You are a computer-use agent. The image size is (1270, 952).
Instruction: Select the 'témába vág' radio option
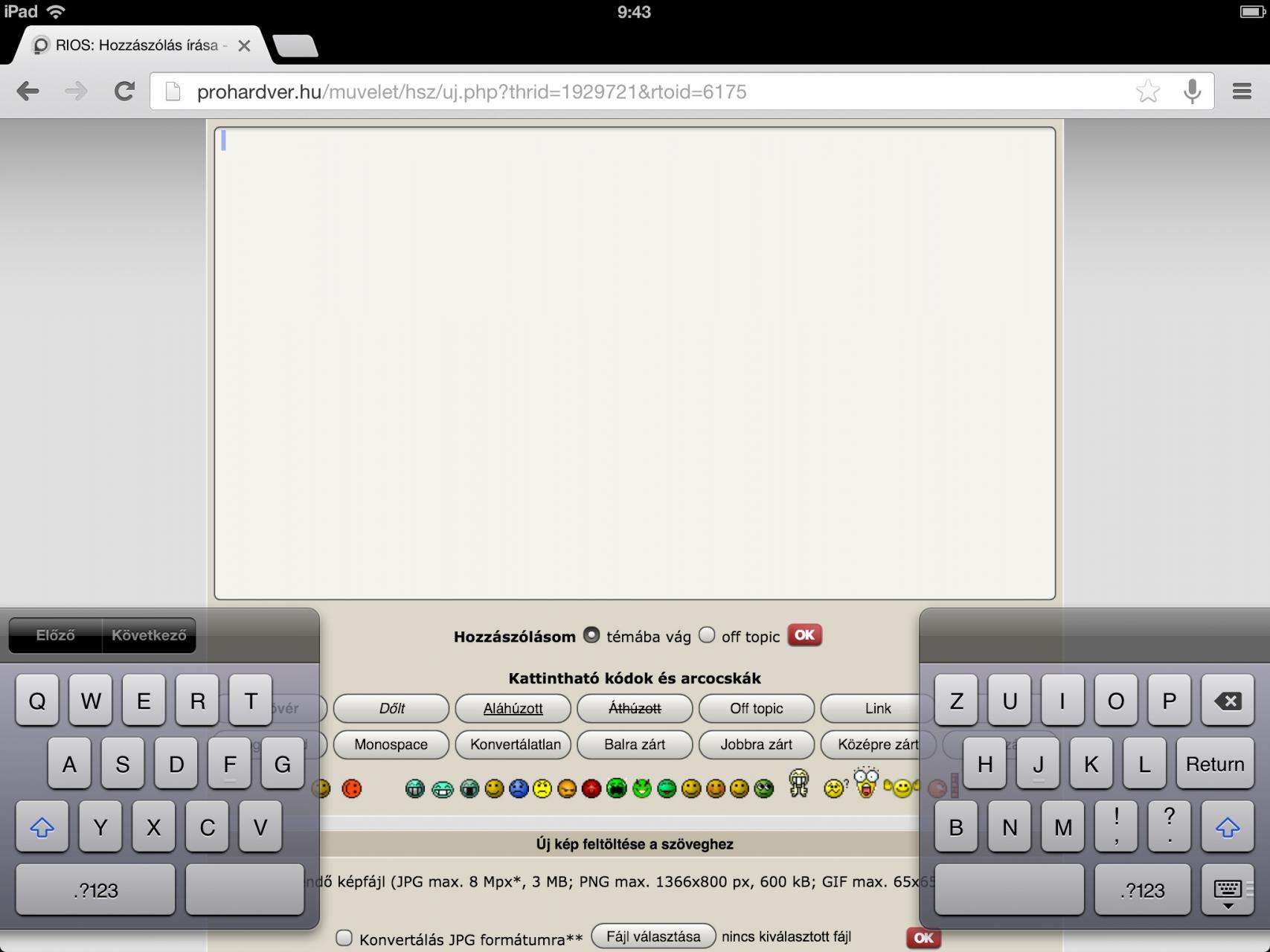[591, 635]
